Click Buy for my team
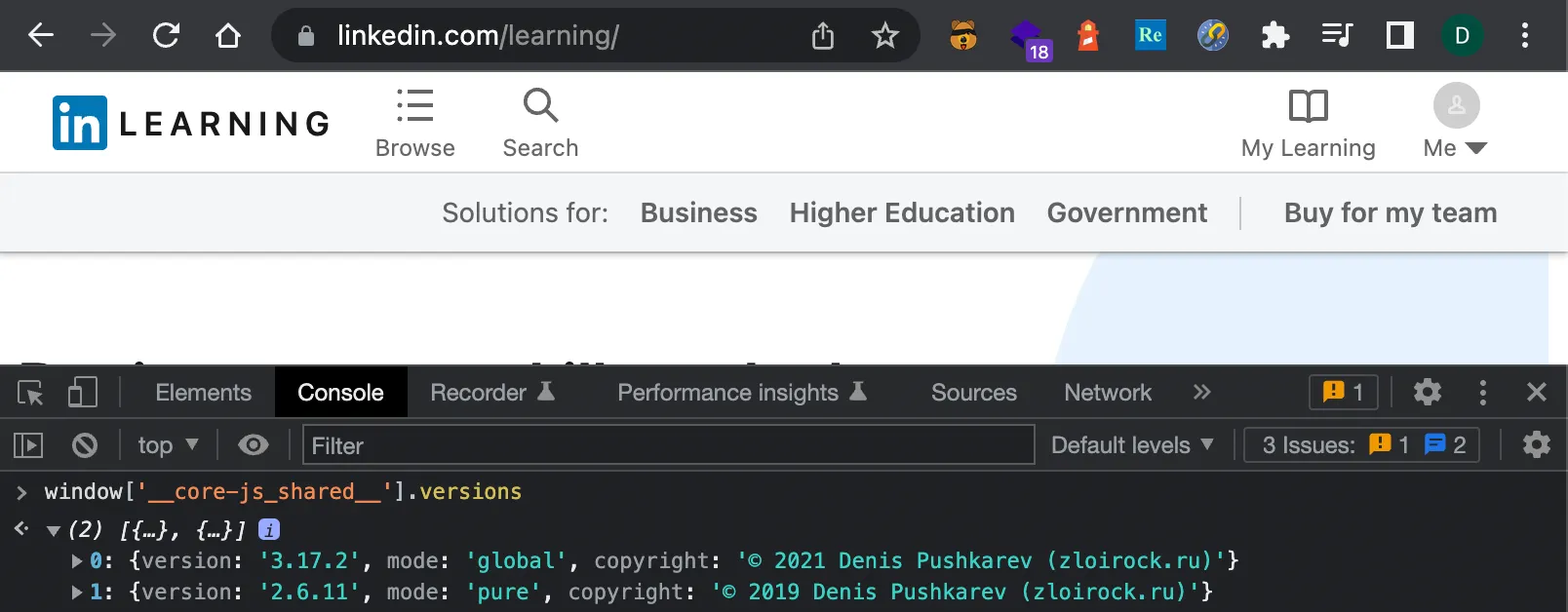This screenshot has height=612, width=1568. 1391,212
